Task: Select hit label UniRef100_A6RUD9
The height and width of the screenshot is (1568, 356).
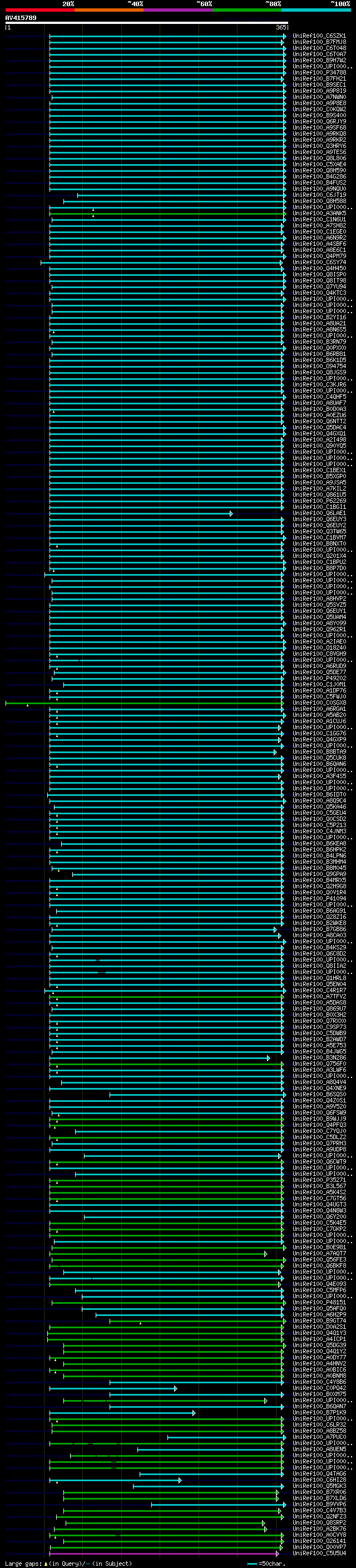Action: point(319,666)
